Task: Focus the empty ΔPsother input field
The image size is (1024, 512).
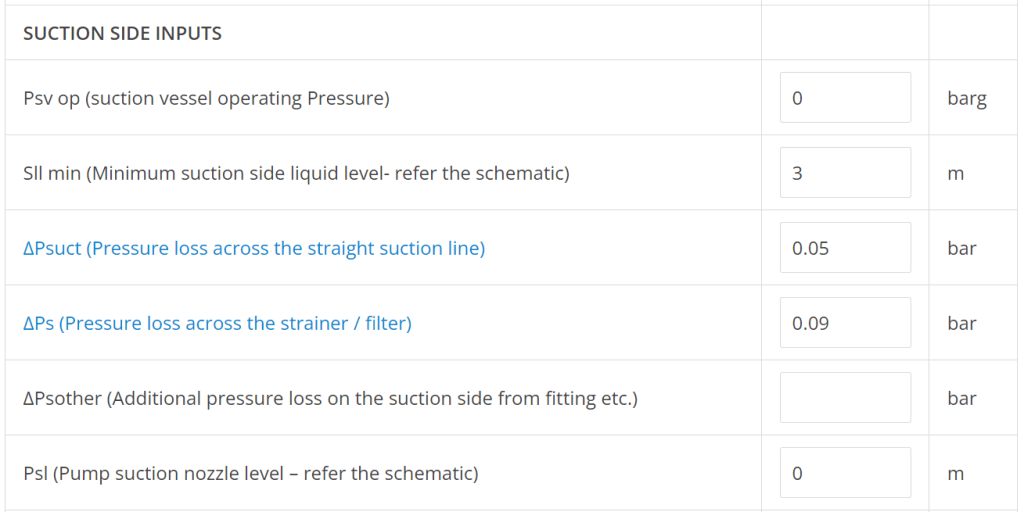Action: pos(845,398)
